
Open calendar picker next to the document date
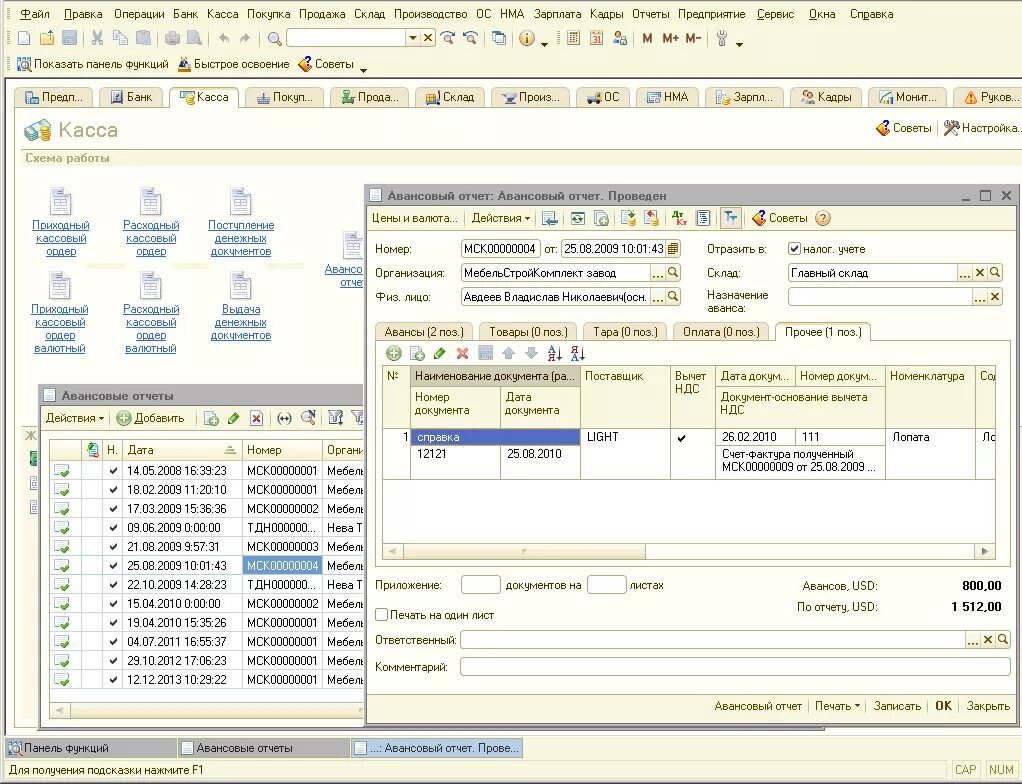click(674, 248)
